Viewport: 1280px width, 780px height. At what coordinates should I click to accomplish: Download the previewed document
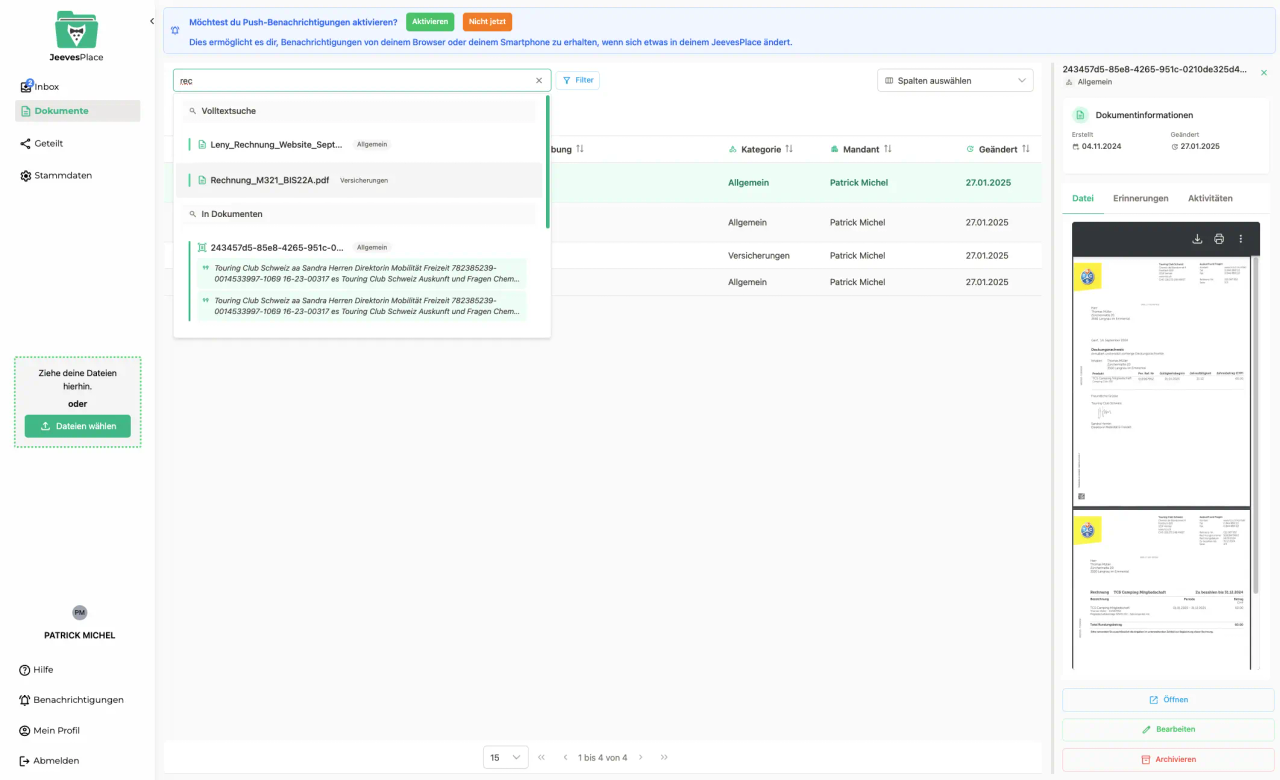[1197, 240]
